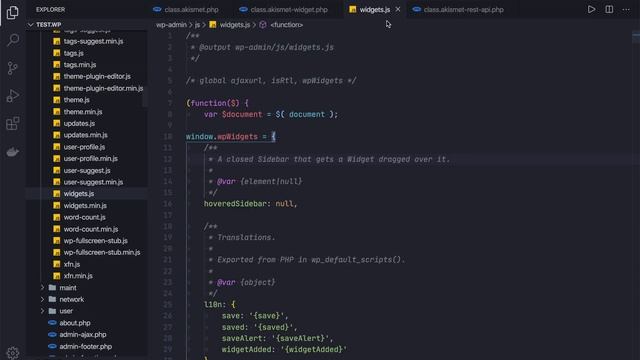The image size is (640, 360).
Task: Open user-suggest.js in the explorer
Action: tap(87, 170)
